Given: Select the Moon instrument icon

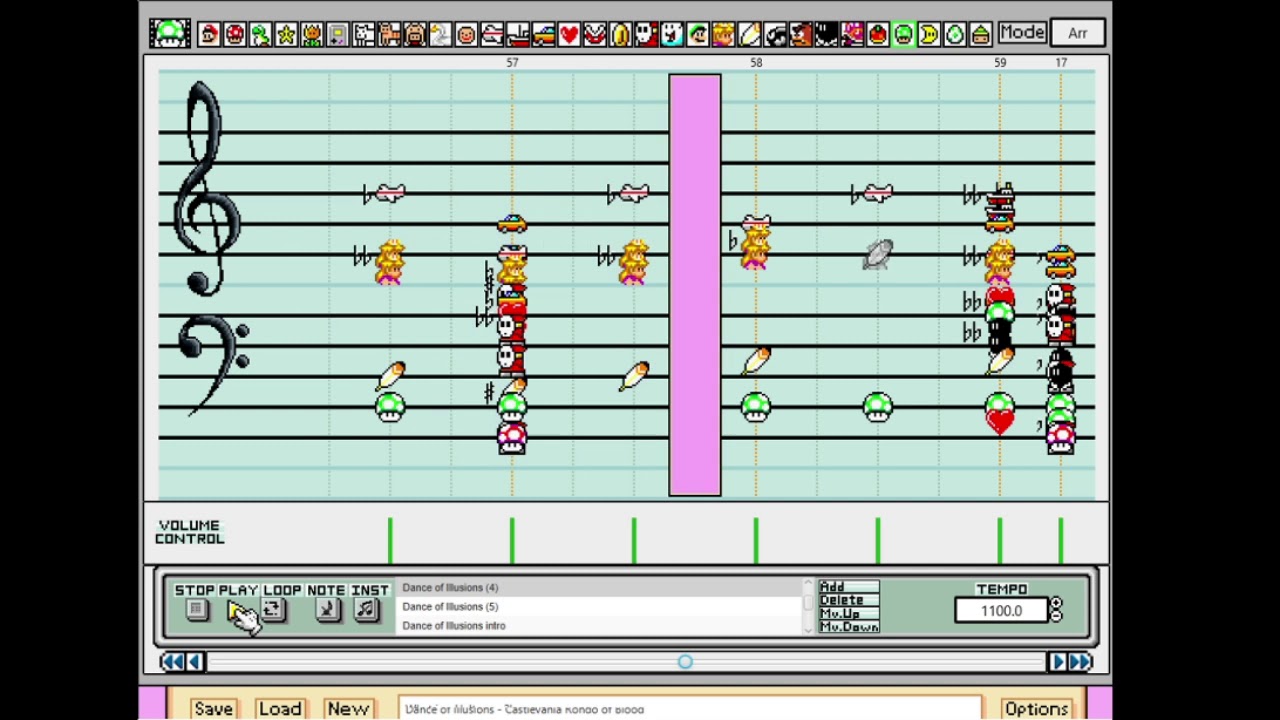Looking at the screenshot, I should (929, 34).
